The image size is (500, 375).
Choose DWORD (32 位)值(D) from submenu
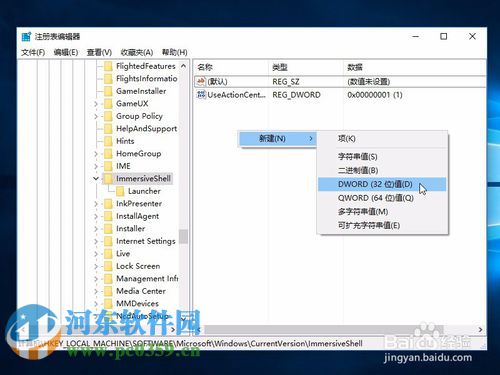pos(382,184)
